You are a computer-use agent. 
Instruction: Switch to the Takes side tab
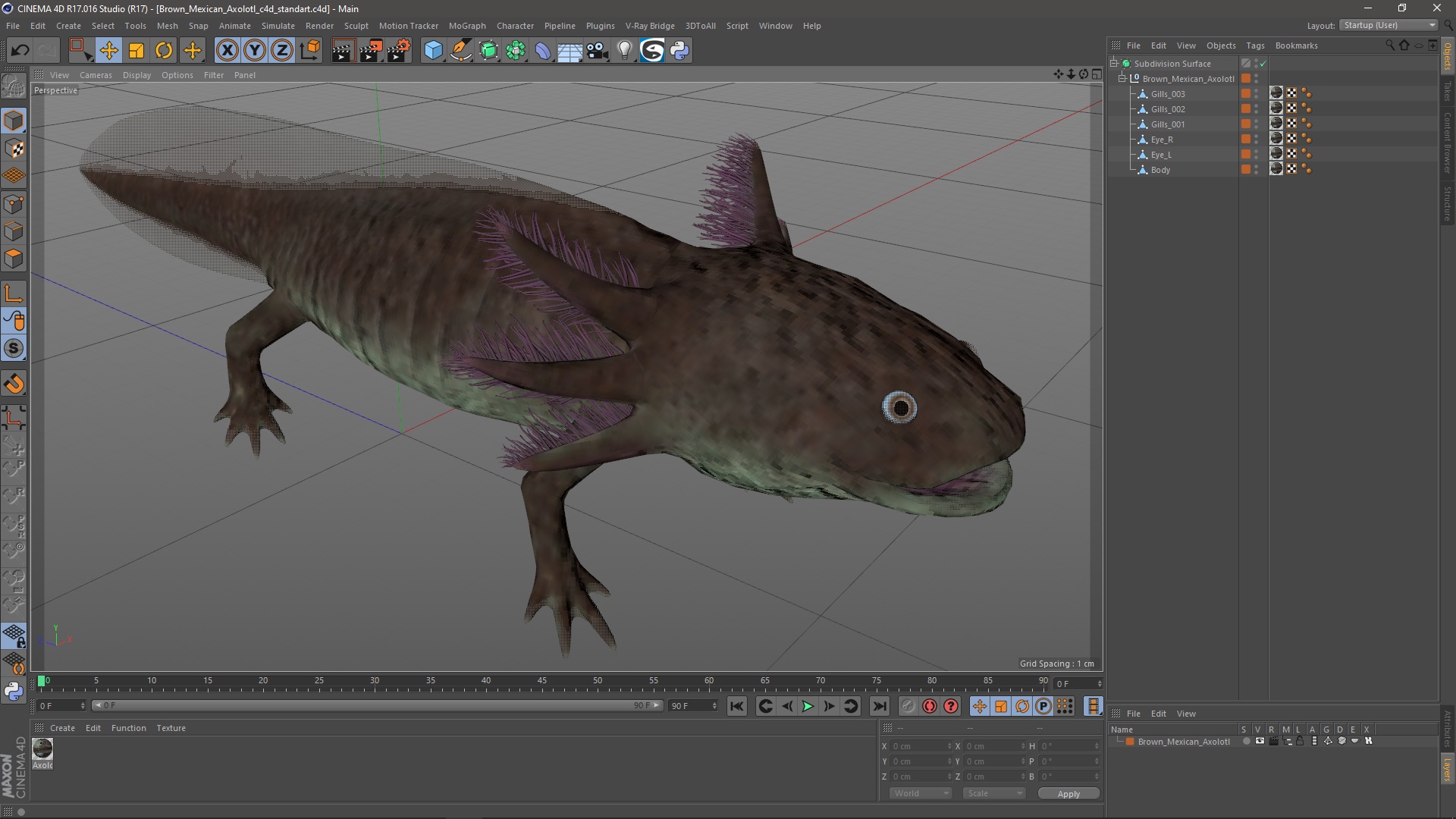tap(1448, 91)
